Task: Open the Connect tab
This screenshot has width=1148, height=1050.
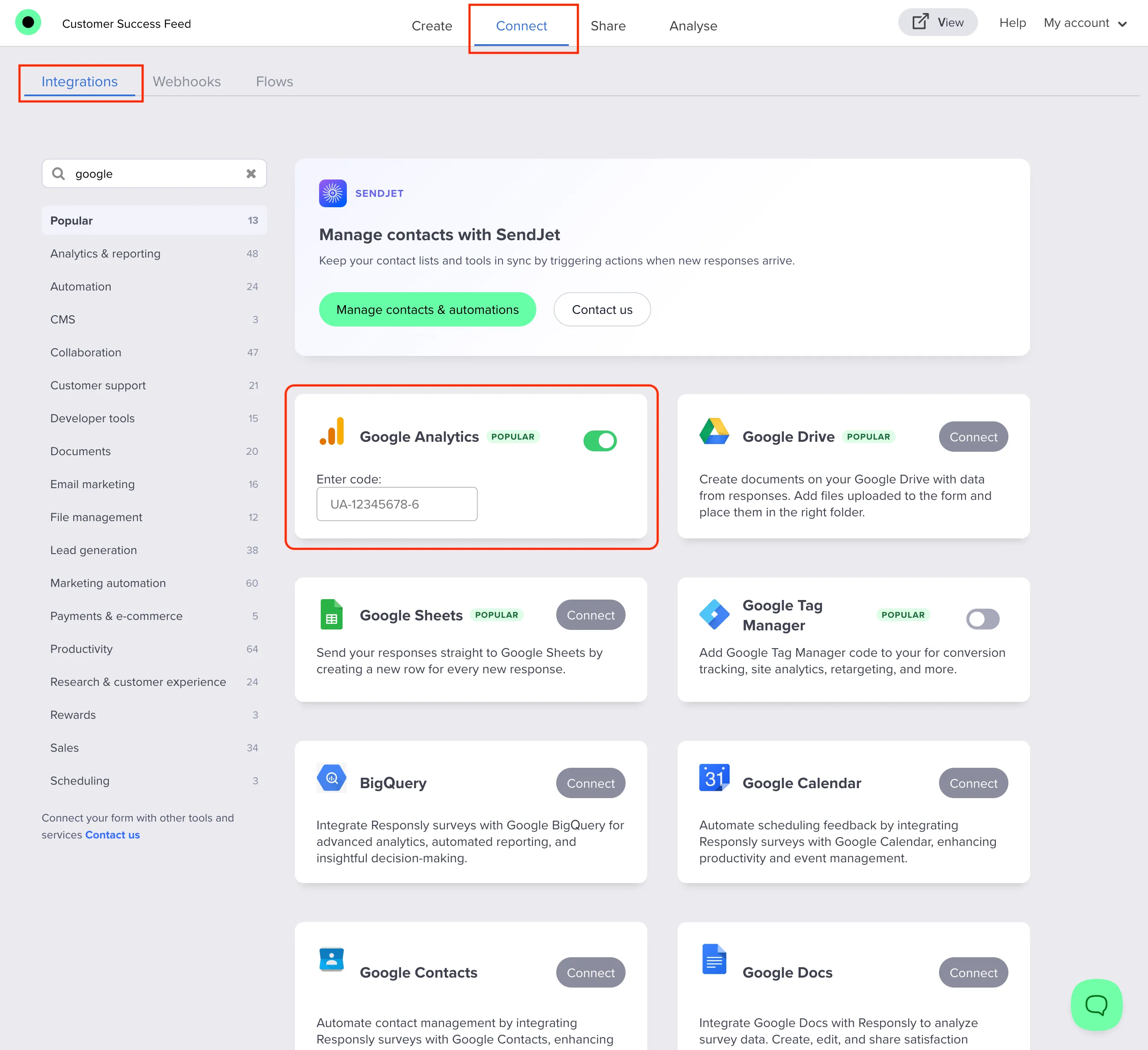Action: (521, 26)
